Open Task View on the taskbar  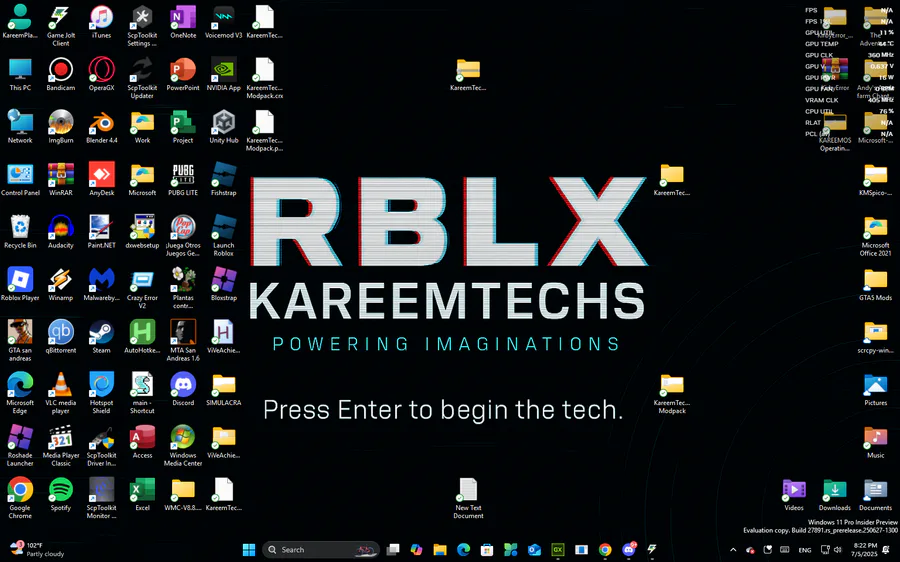393,549
